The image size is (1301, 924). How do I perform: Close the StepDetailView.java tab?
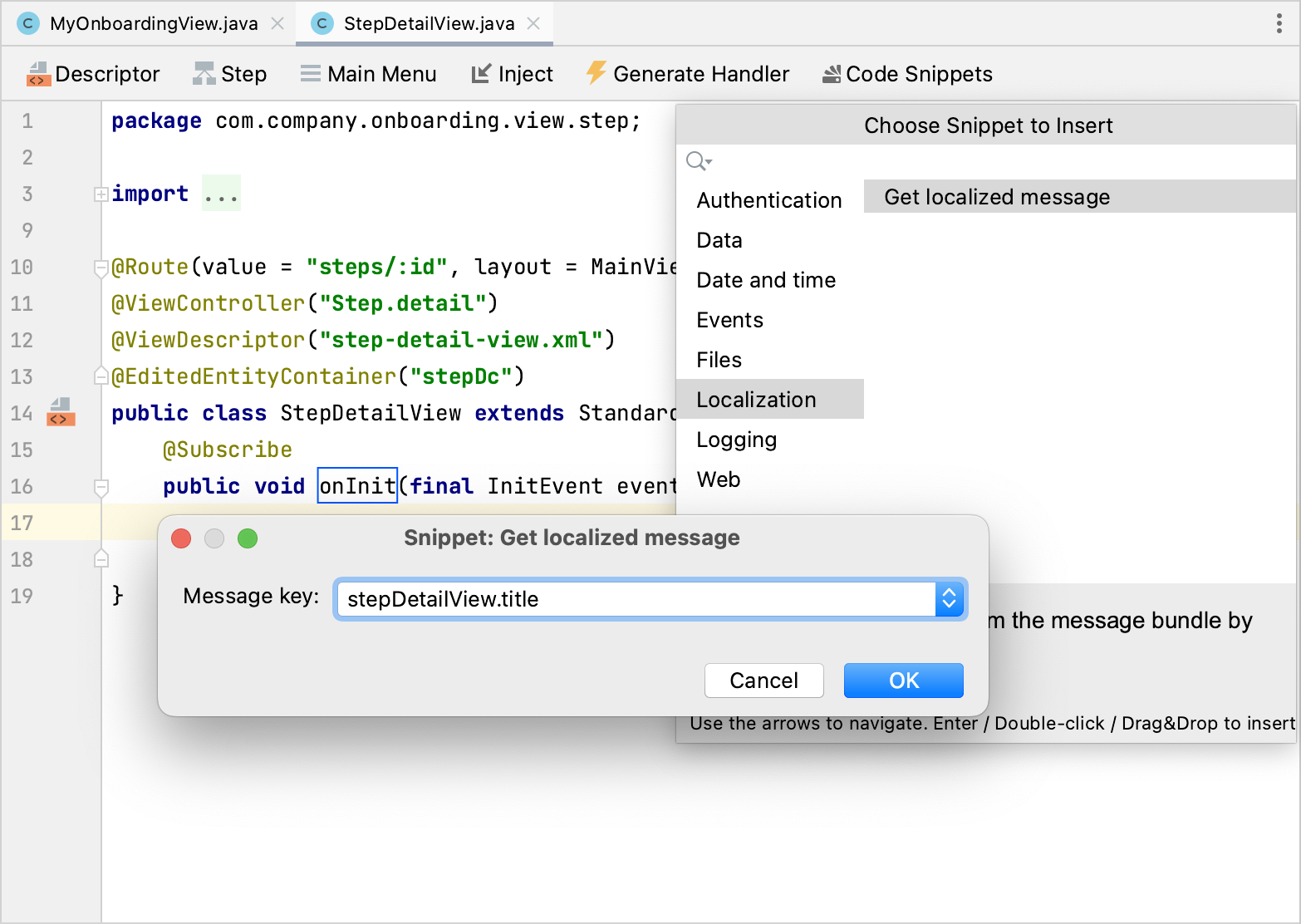point(533,23)
